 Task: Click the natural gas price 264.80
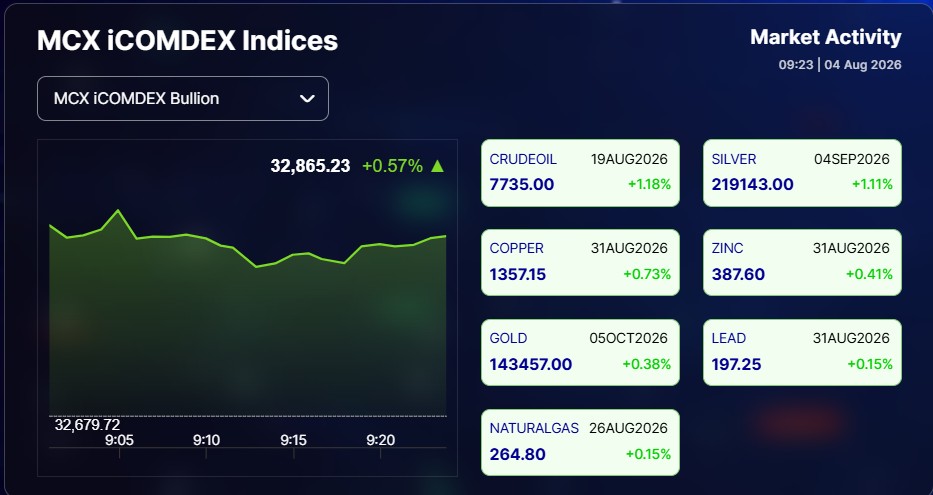(518, 454)
